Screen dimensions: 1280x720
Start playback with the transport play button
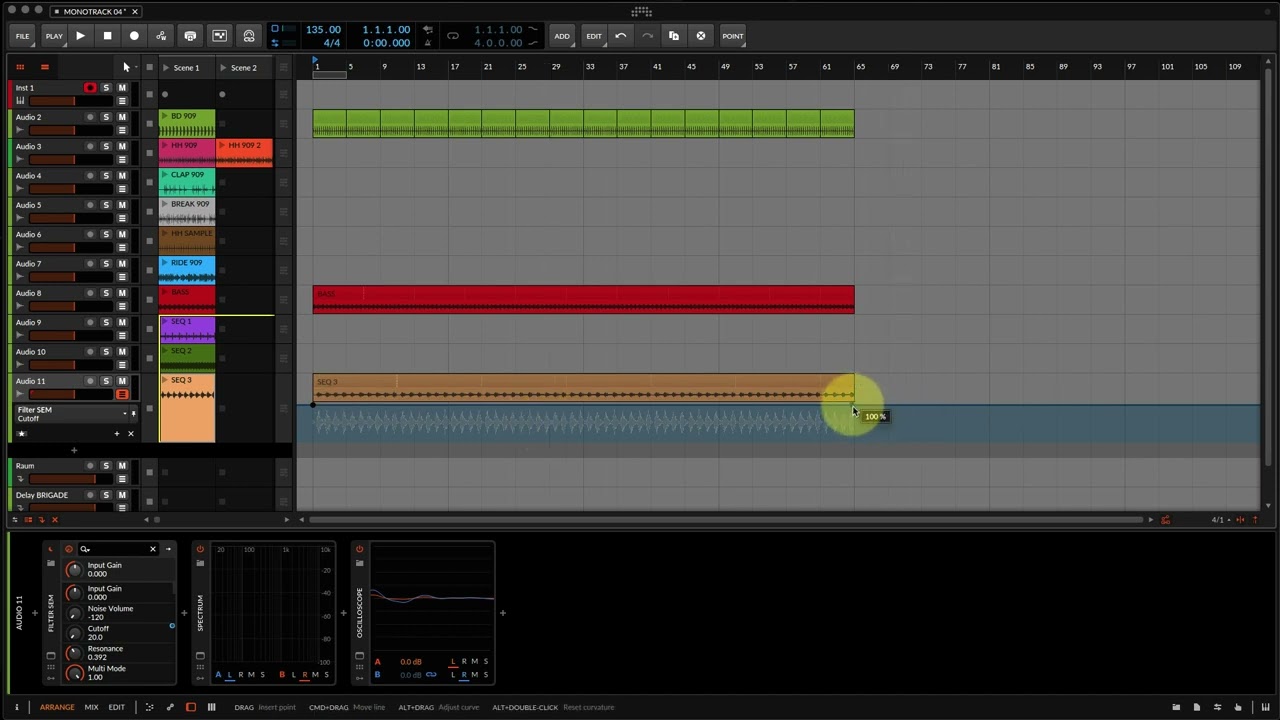click(x=80, y=36)
